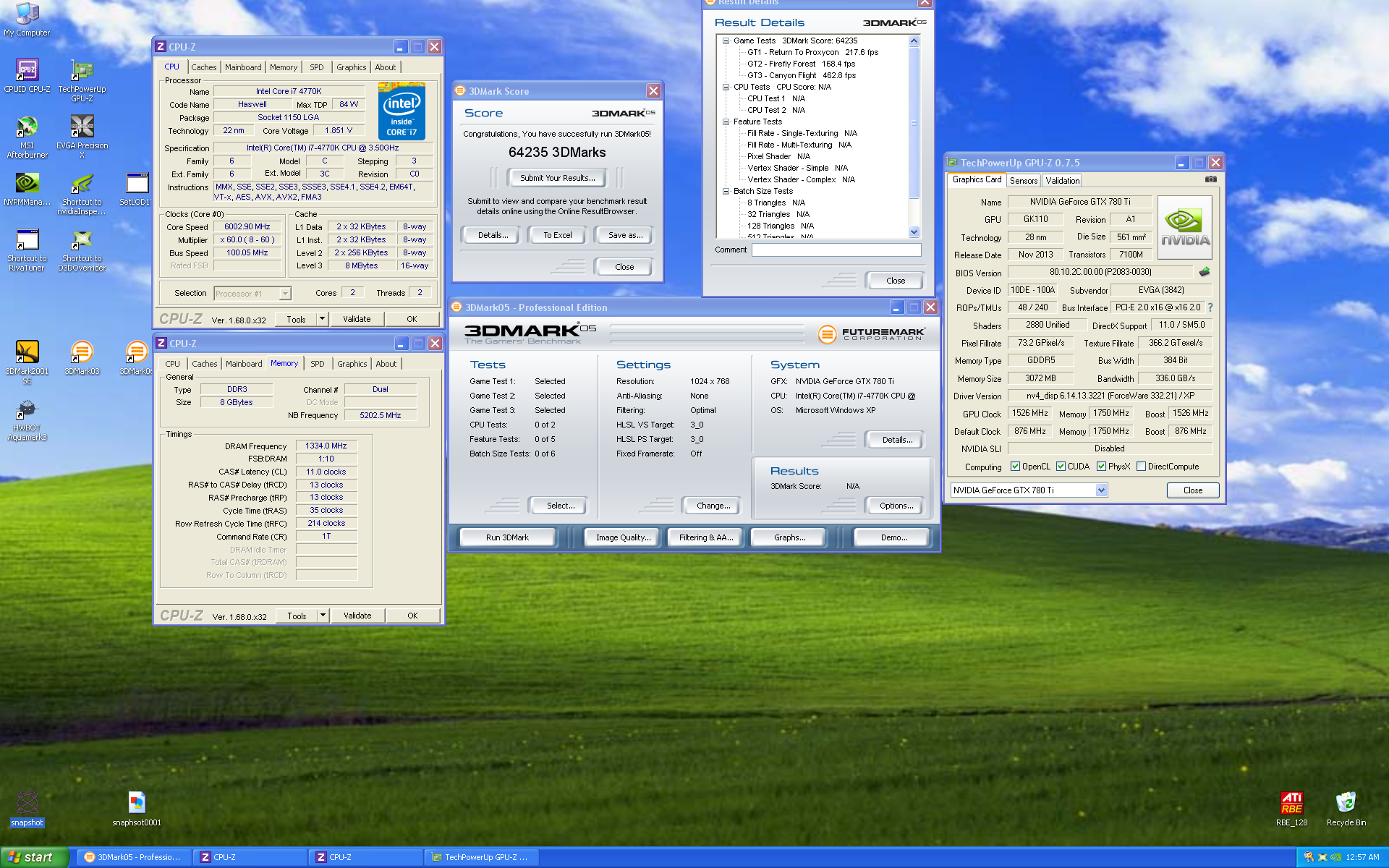Click Image Quality button
This screenshot has width=1389, height=868.
pyautogui.click(x=623, y=537)
